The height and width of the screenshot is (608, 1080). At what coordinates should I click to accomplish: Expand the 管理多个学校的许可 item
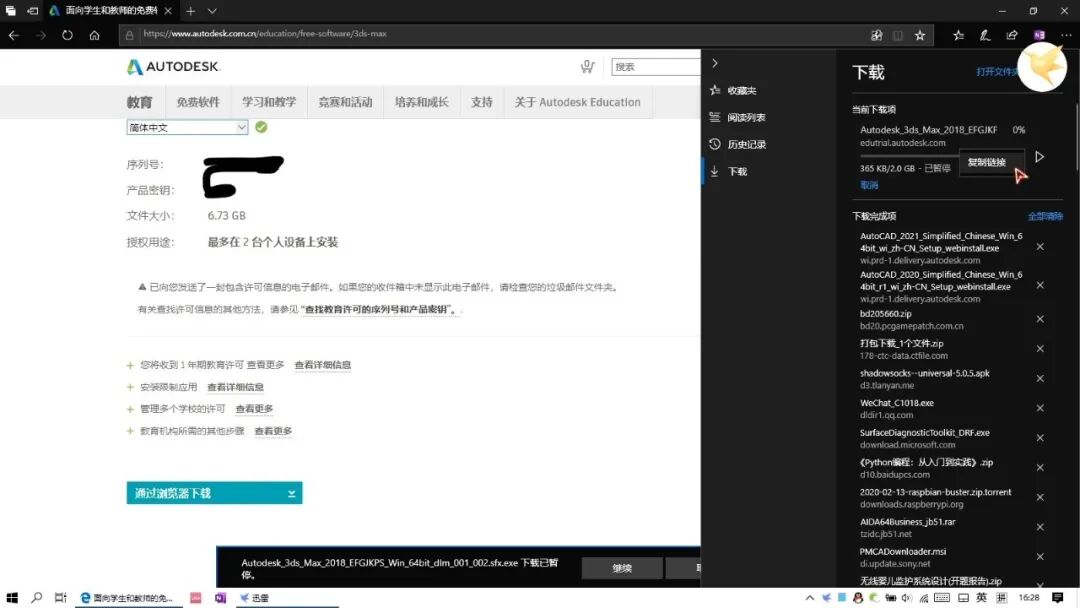[130, 410]
